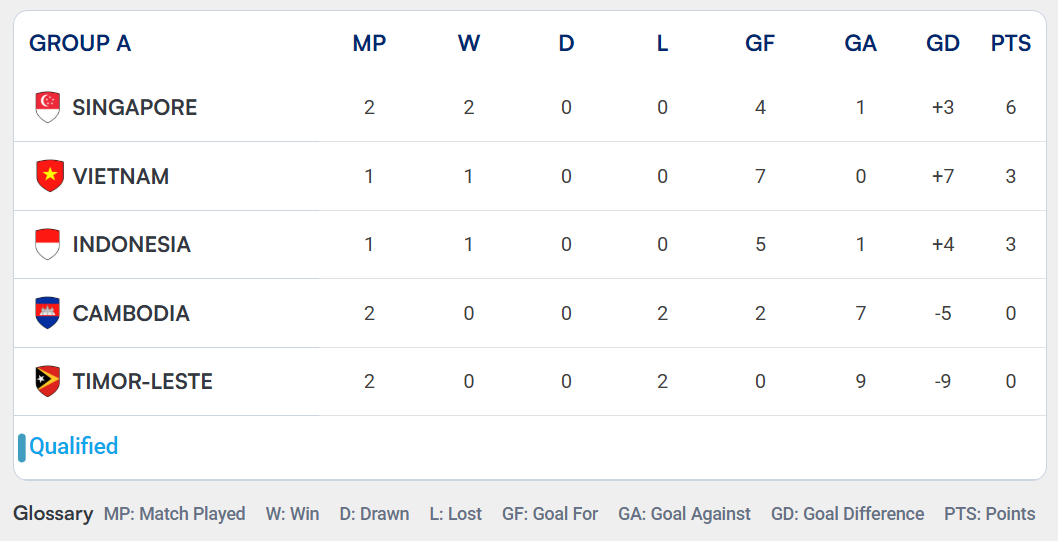Click the Glossary label below the table

coord(53,514)
